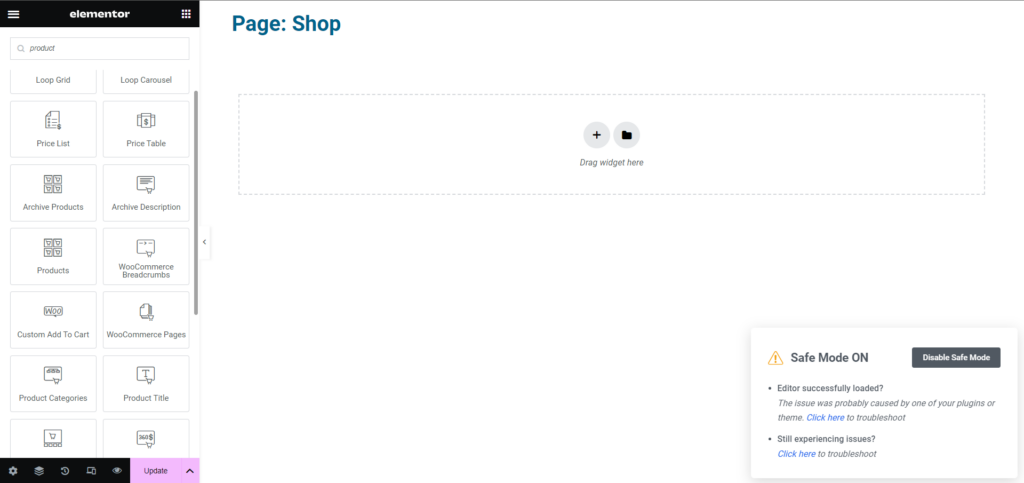The width and height of the screenshot is (1024, 483).
Task: Select the Product Title widget
Action: [x=146, y=383]
